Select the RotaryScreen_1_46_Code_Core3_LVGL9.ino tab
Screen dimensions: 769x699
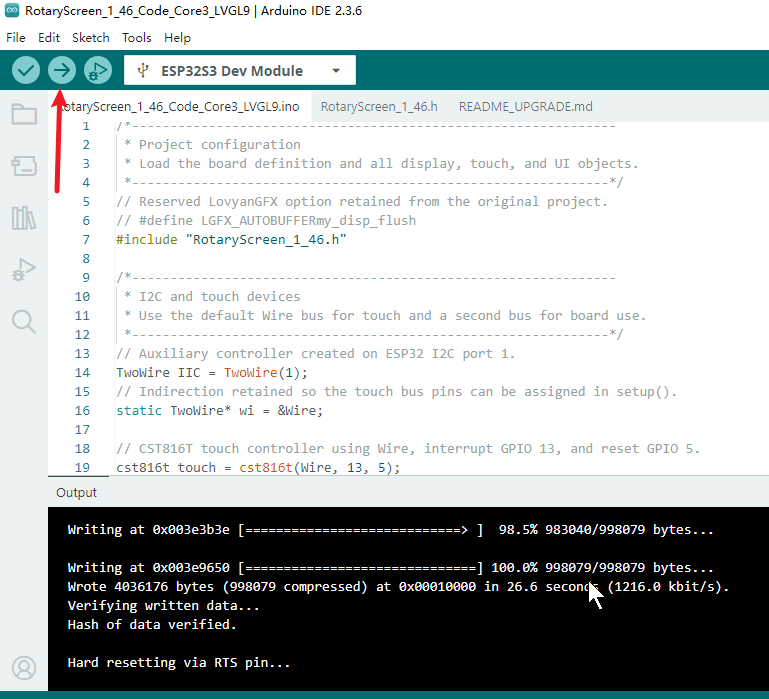point(179,106)
